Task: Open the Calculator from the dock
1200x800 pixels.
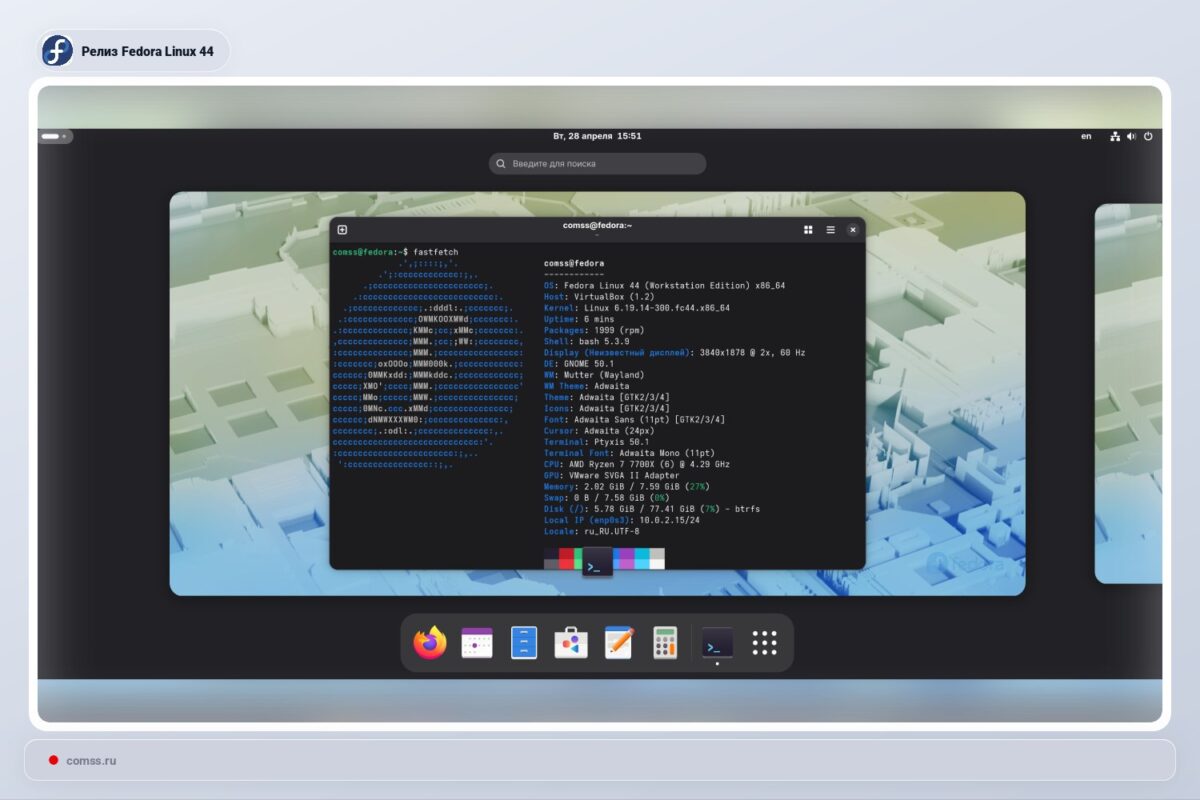Action: 664,642
